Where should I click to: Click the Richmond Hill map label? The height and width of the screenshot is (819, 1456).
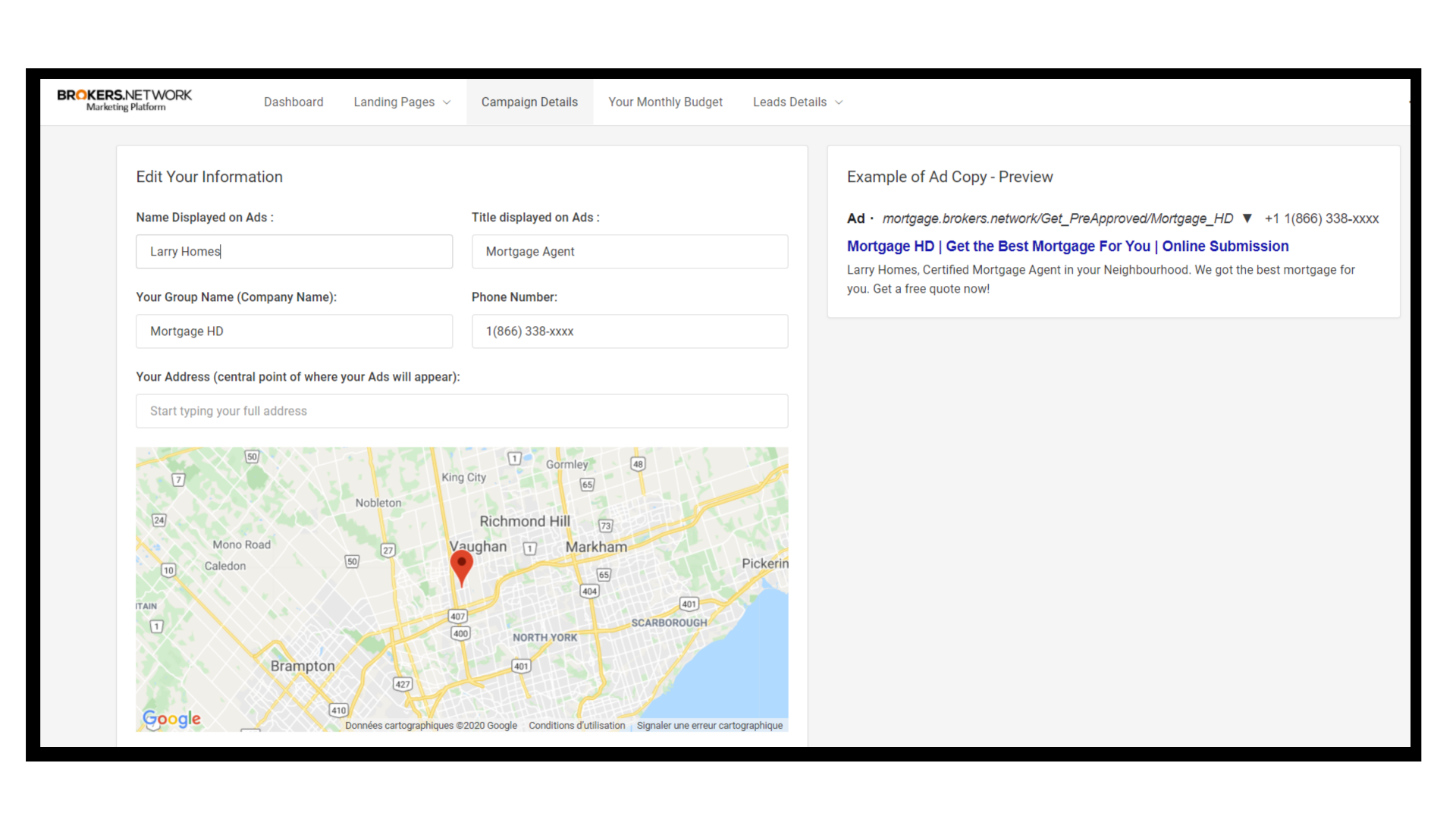525,522
